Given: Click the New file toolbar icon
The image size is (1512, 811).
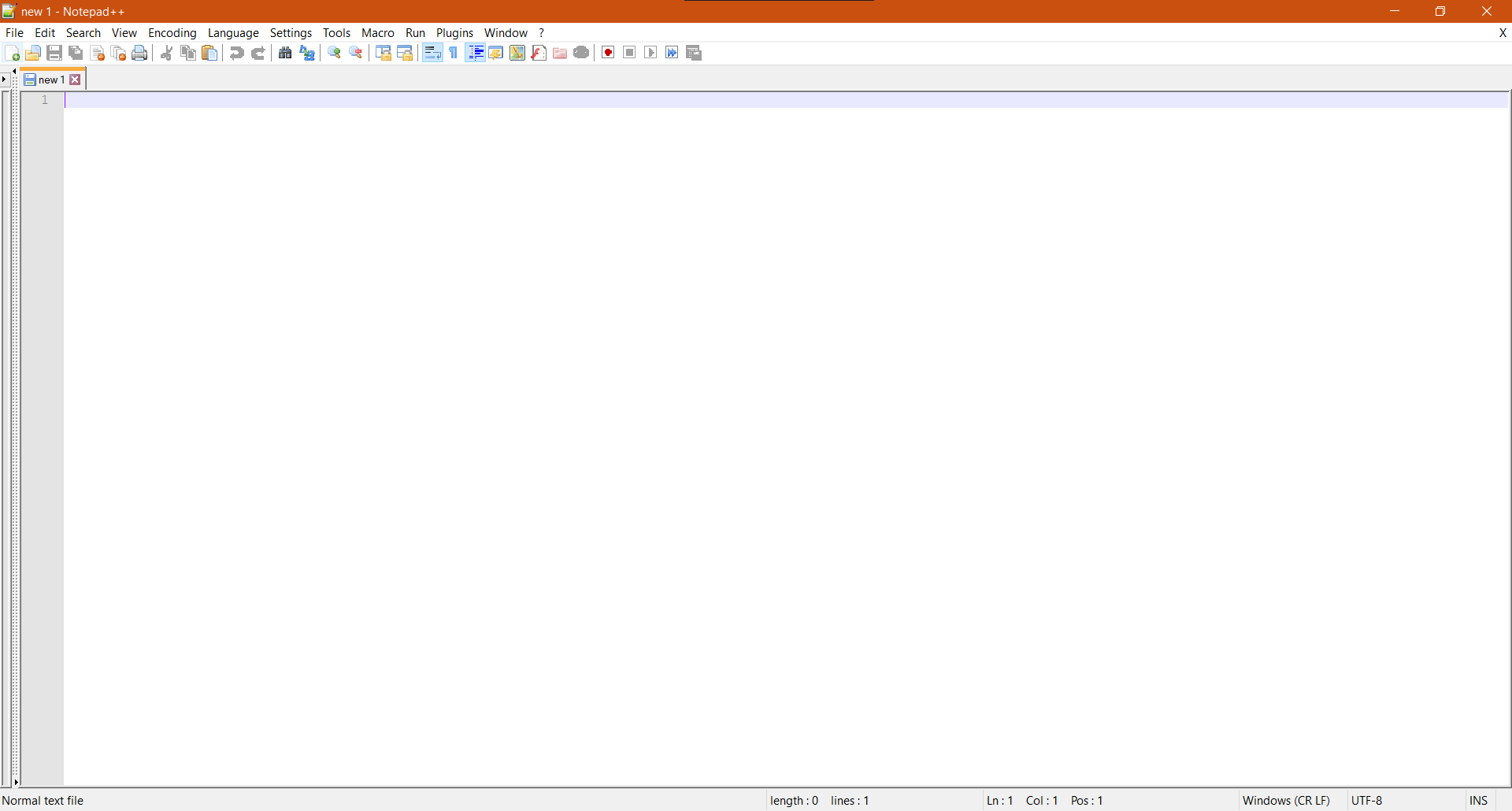Looking at the screenshot, I should pyautogui.click(x=12, y=53).
